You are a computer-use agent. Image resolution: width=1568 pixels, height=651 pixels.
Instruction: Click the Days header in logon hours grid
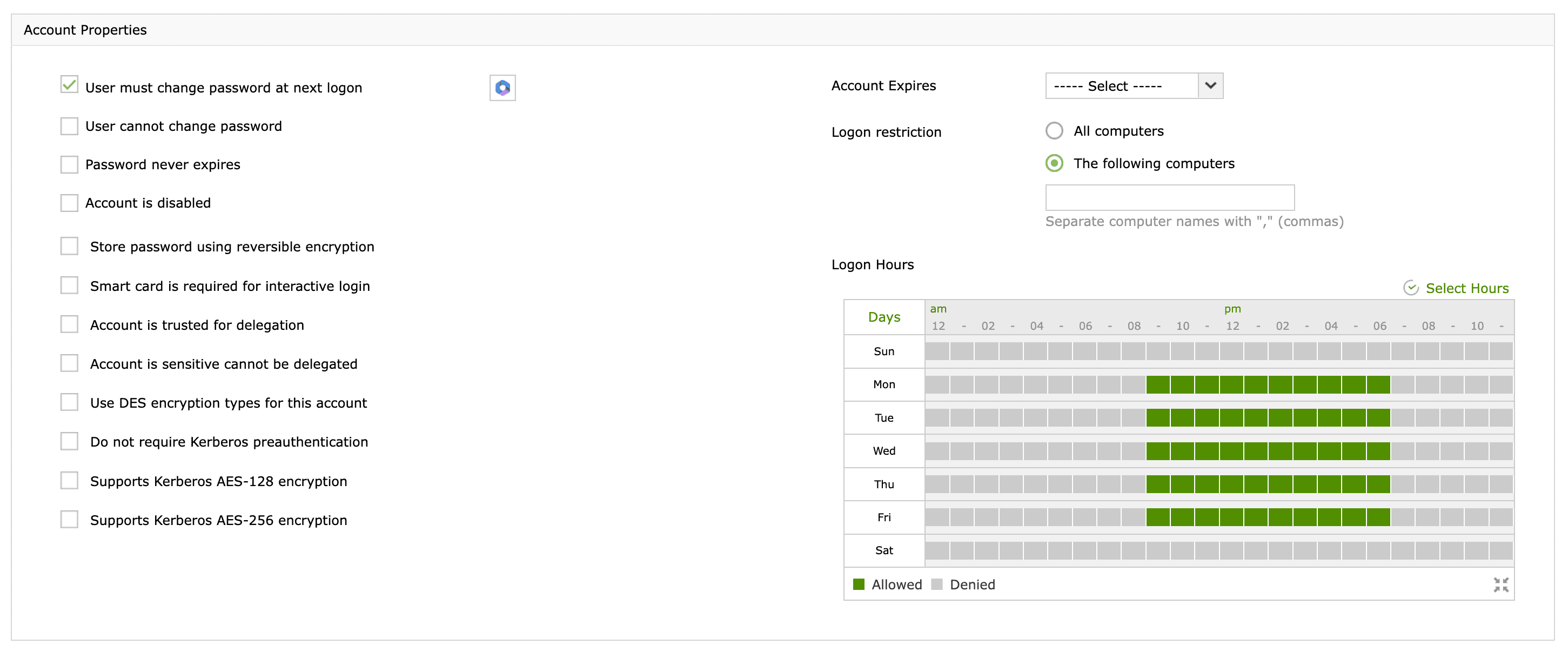(x=884, y=317)
